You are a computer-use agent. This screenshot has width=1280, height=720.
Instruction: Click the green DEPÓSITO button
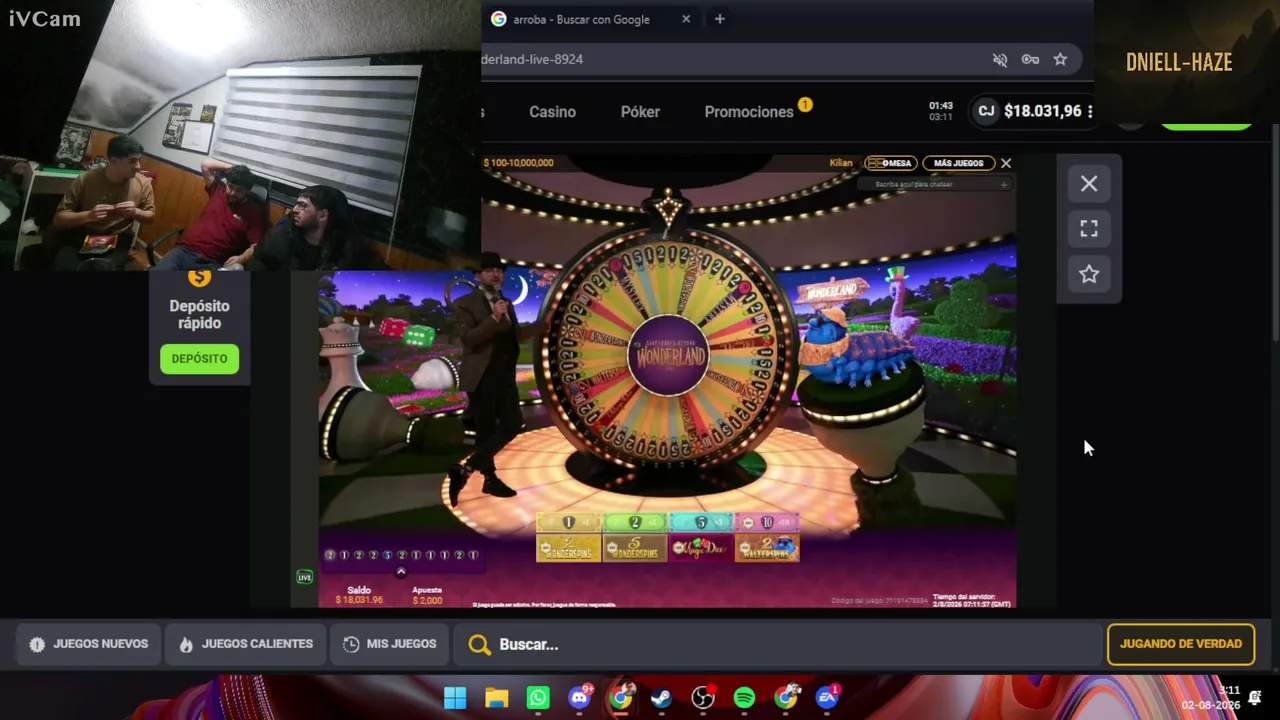(x=199, y=359)
